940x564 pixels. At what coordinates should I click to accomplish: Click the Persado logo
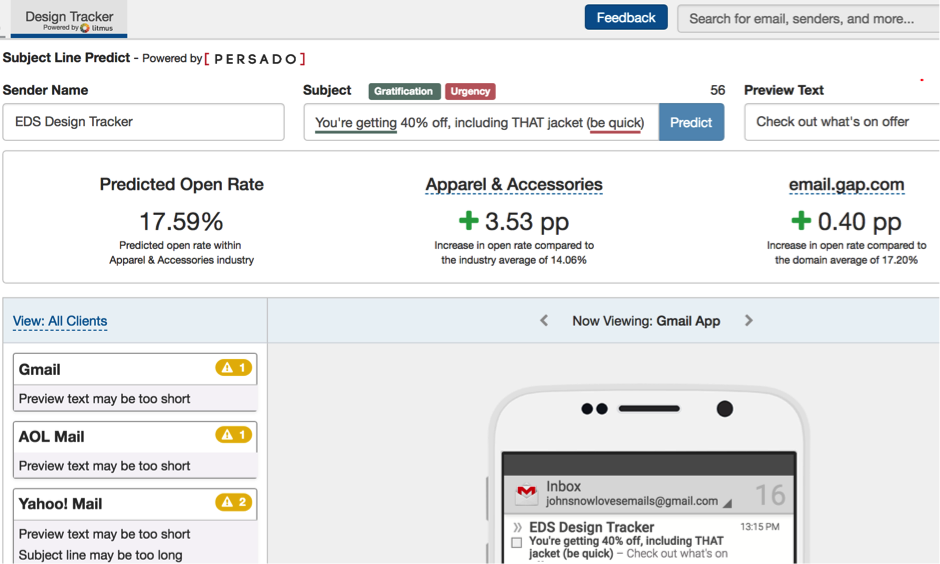tap(255, 59)
